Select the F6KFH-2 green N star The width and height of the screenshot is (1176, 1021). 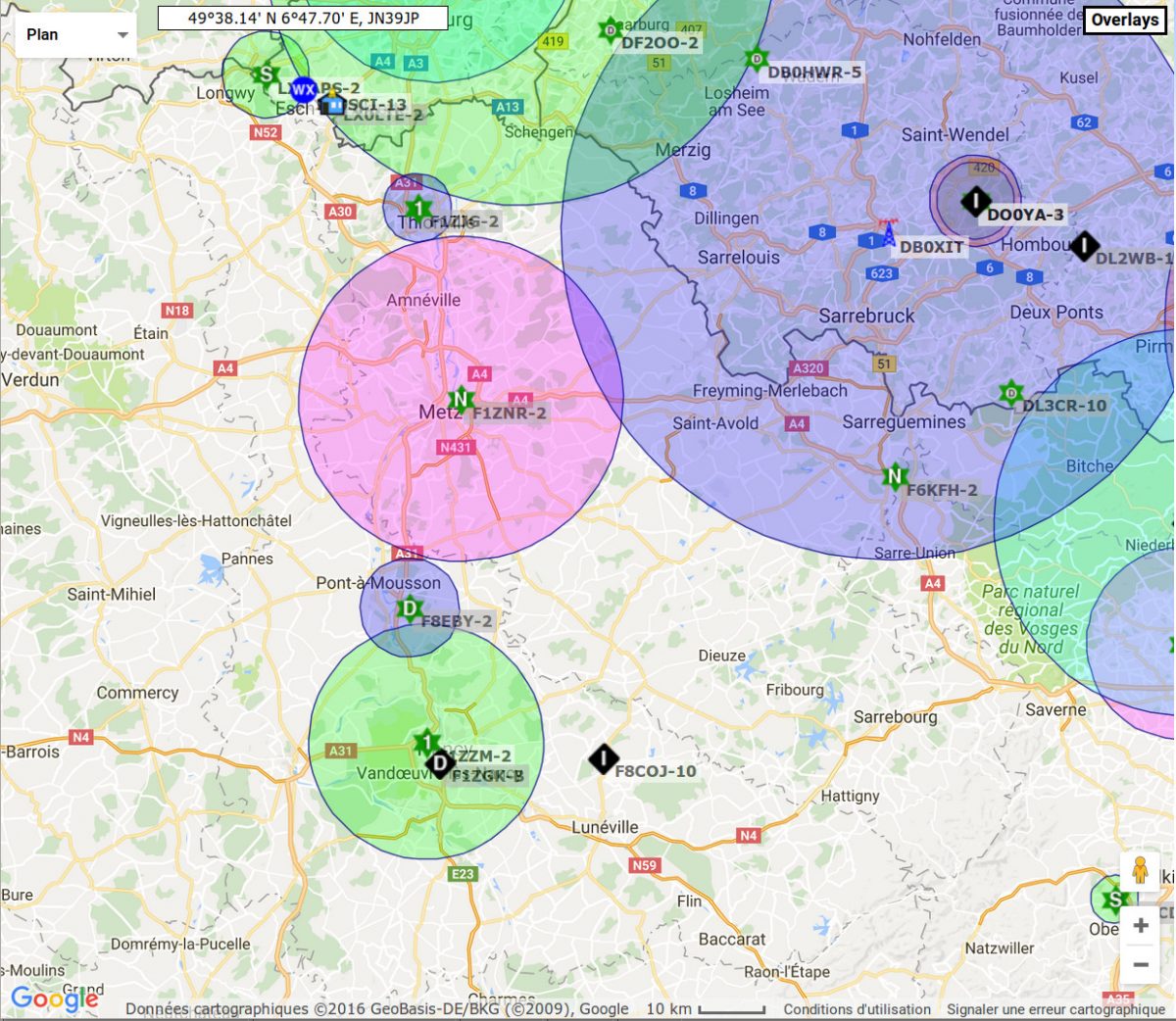(x=894, y=477)
